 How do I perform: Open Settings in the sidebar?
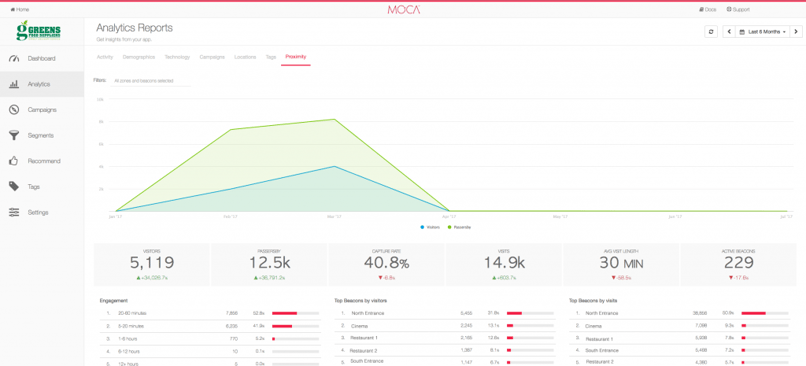(42, 212)
